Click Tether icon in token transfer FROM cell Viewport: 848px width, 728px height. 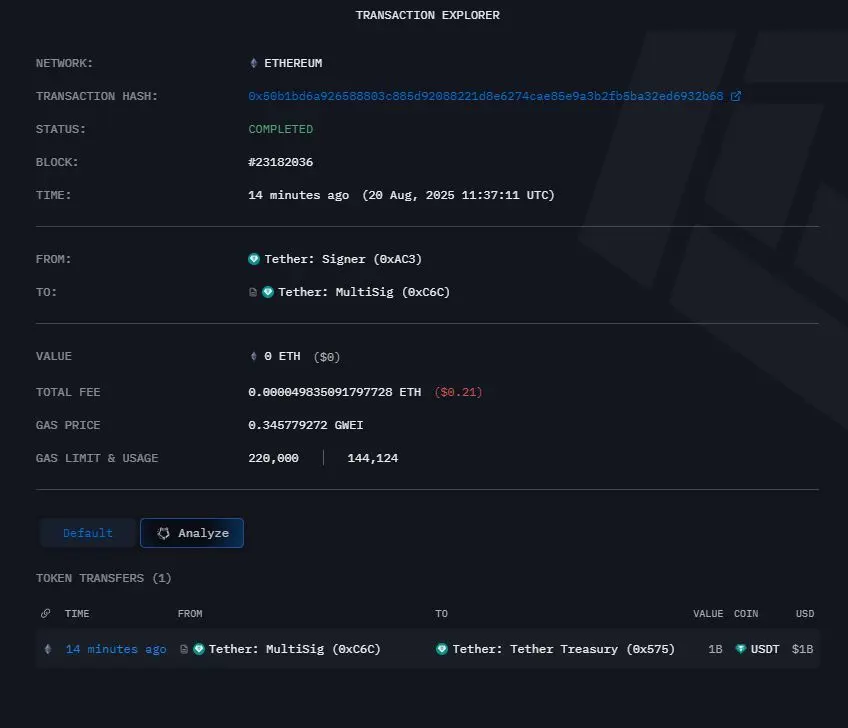pyautogui.click(x=199, y=649)
